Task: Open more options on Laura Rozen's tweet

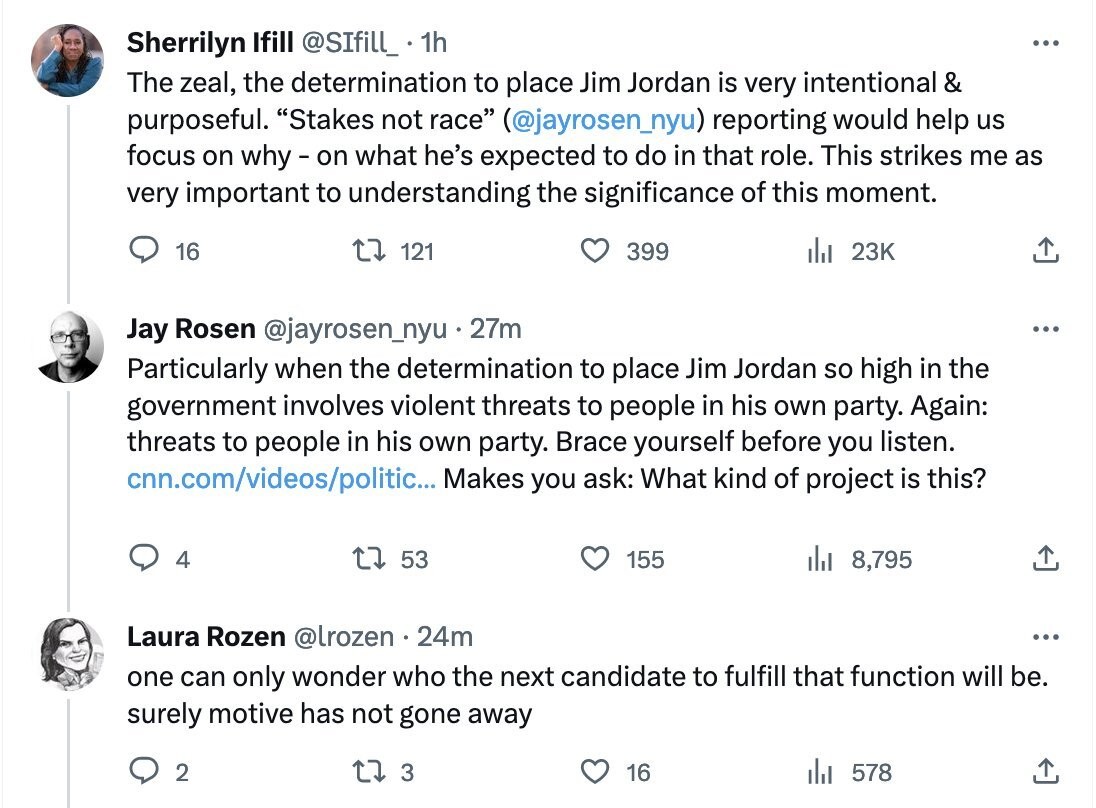Action: point(1045,637)
